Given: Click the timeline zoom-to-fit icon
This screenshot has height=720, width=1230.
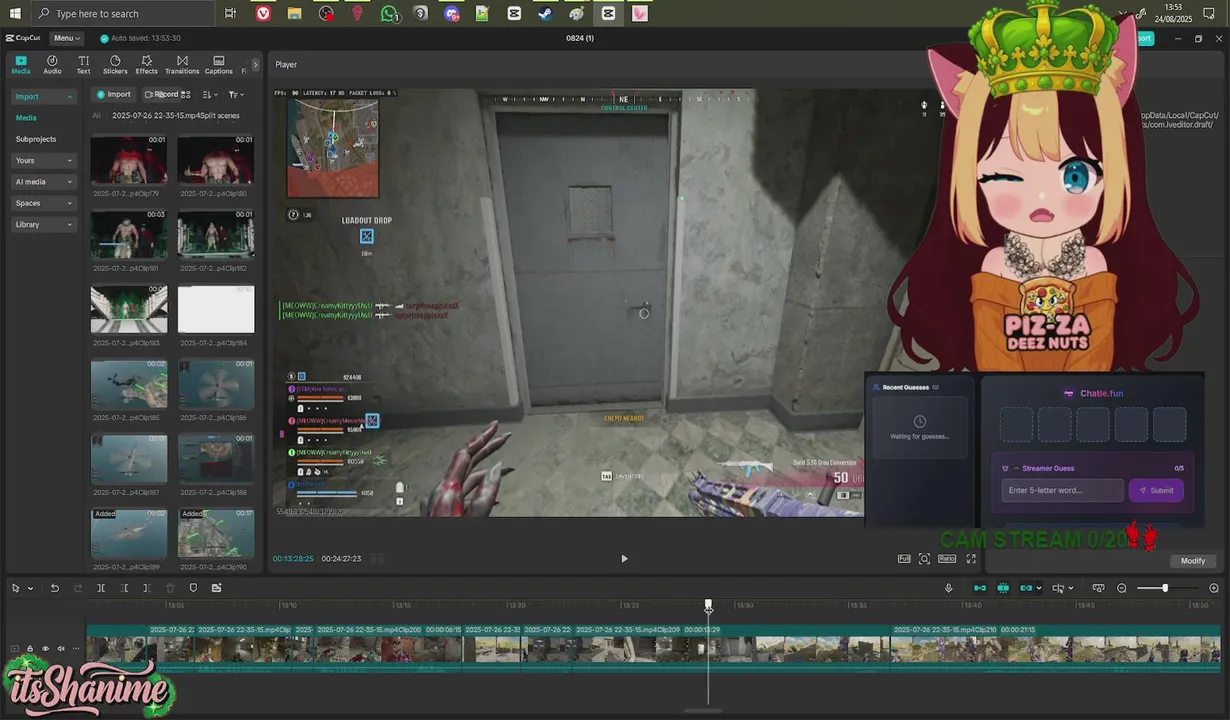Looking at the screenshot, I should pyautogui.click(x=1098, y=588).
